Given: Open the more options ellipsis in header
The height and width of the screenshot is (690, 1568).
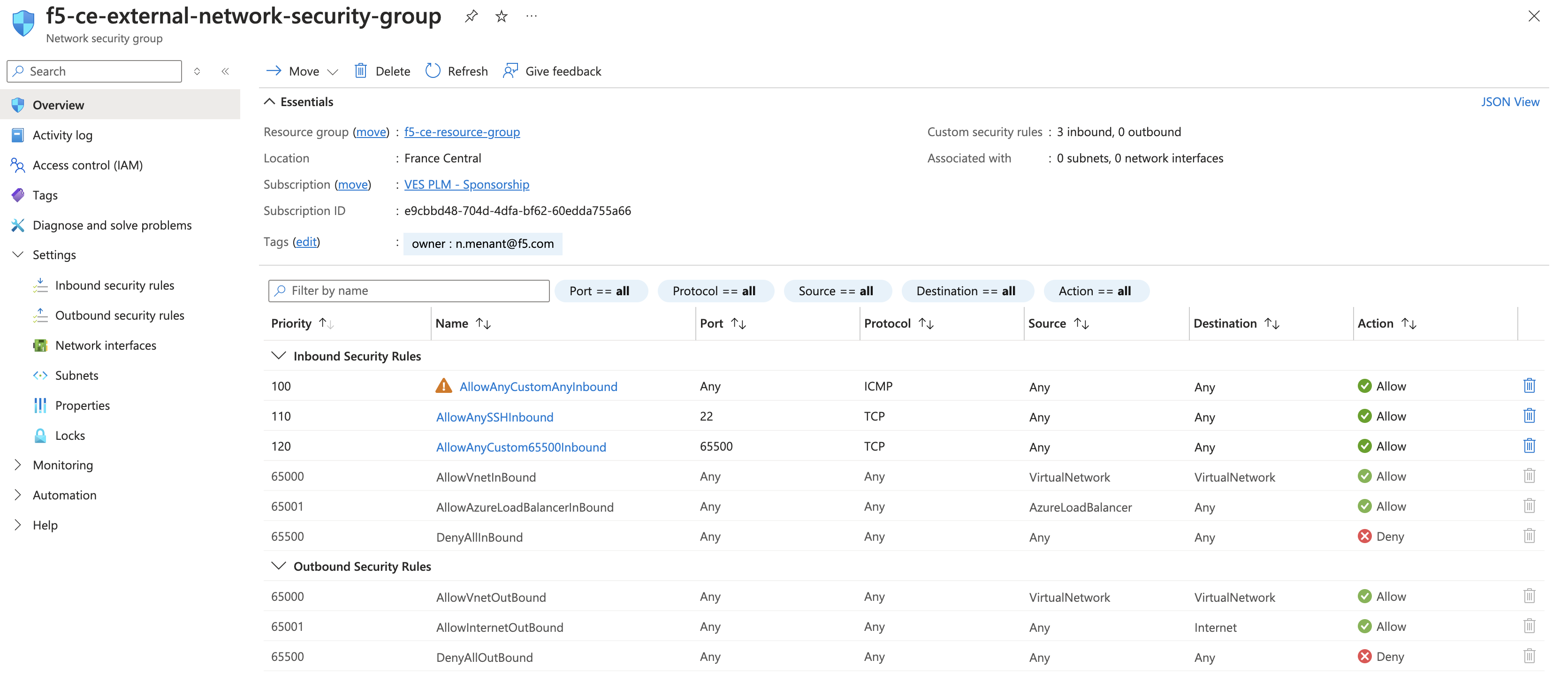Looking at the screenshot, I should pos(532,16).
